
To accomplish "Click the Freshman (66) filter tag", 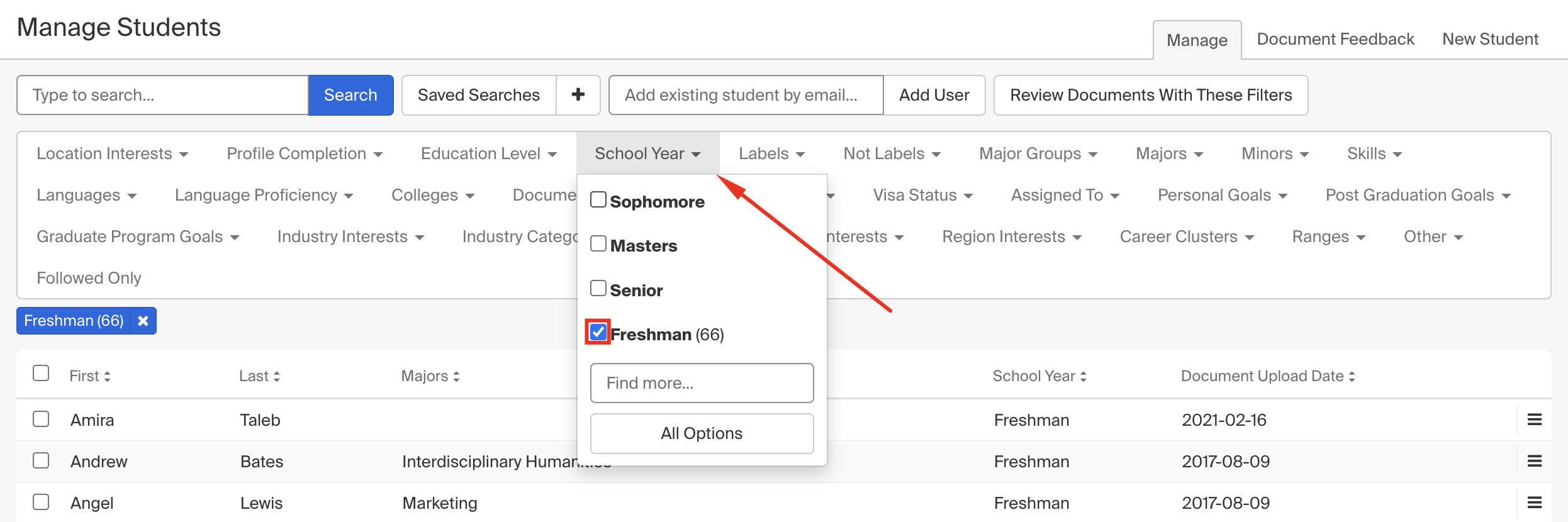I will (74, 321).
